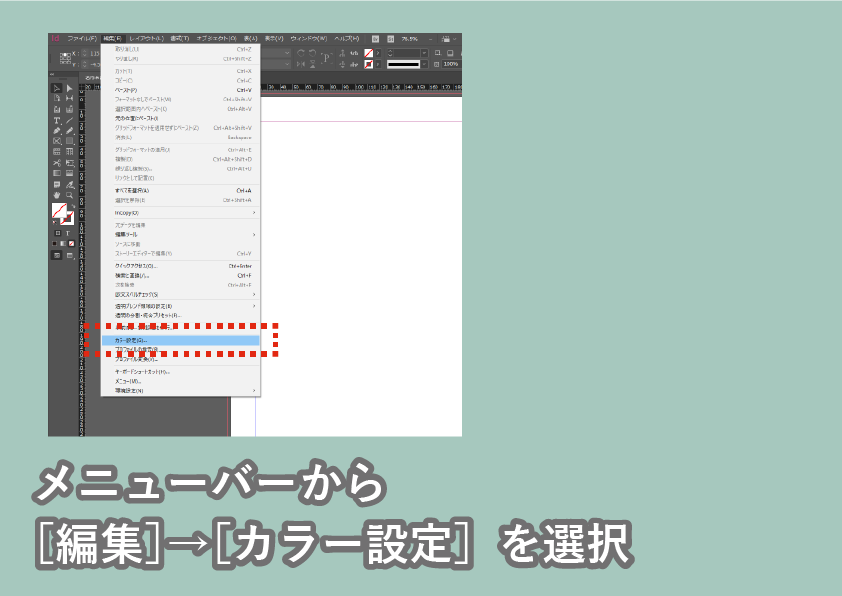The image size is (842, 596).
Task: Collapse the toolbox with double arrows
Action: coord(53,75)
